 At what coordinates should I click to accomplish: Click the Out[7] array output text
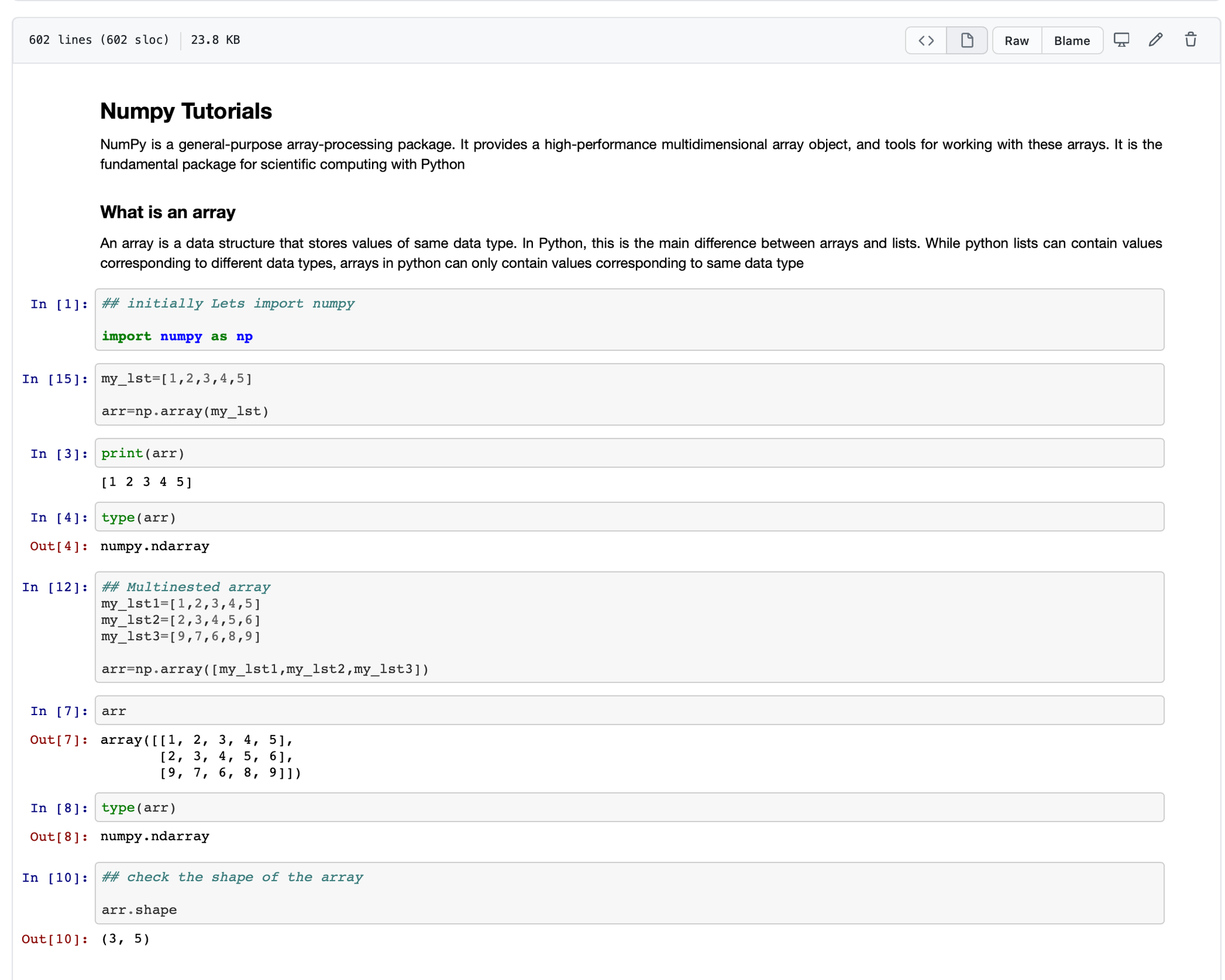point(200,756)
